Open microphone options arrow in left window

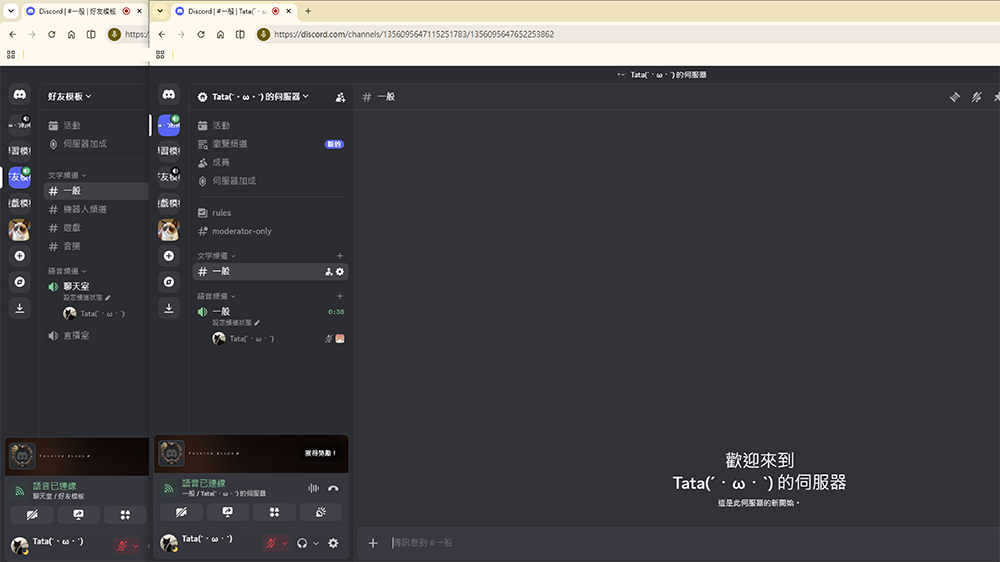135,546
